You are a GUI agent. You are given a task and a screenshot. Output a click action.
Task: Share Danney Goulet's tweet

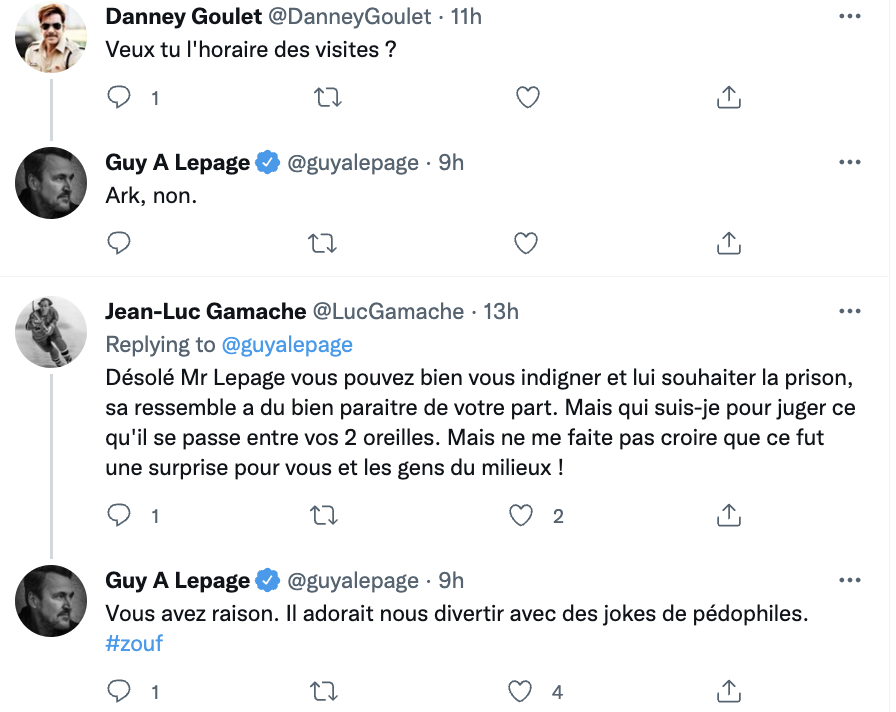click(x=729, y=97)
